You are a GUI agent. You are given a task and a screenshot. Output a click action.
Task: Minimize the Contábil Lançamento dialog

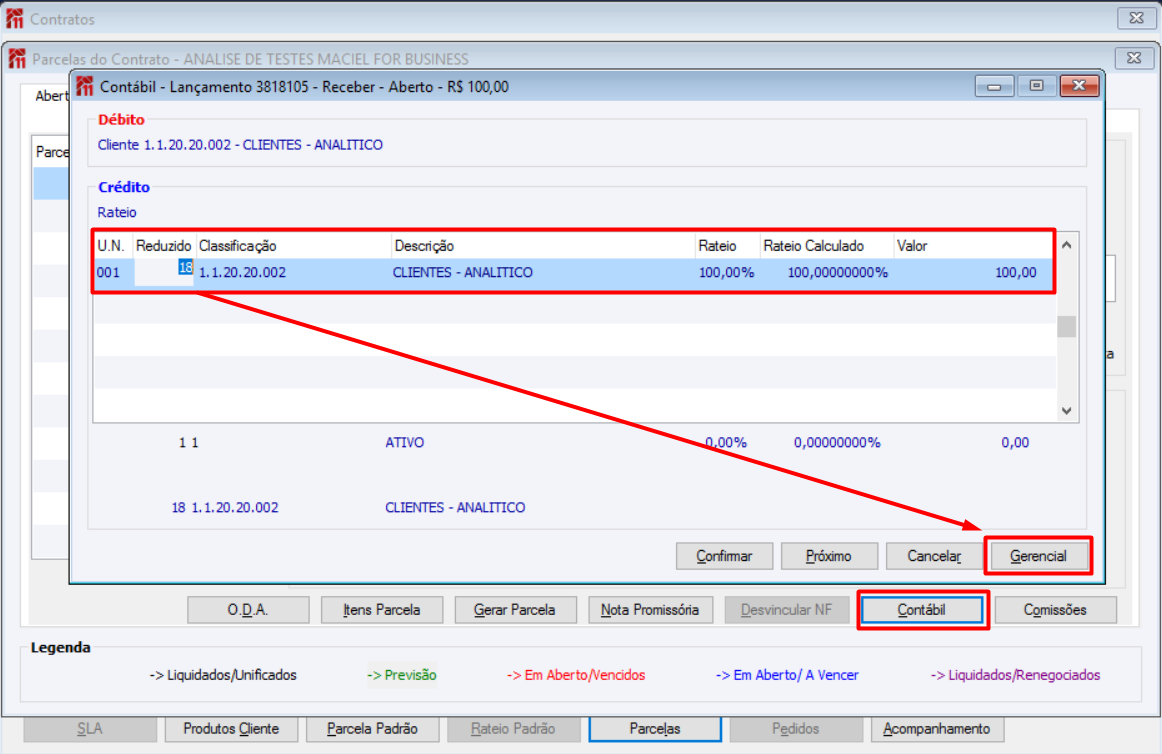click(x=994, y=87)
